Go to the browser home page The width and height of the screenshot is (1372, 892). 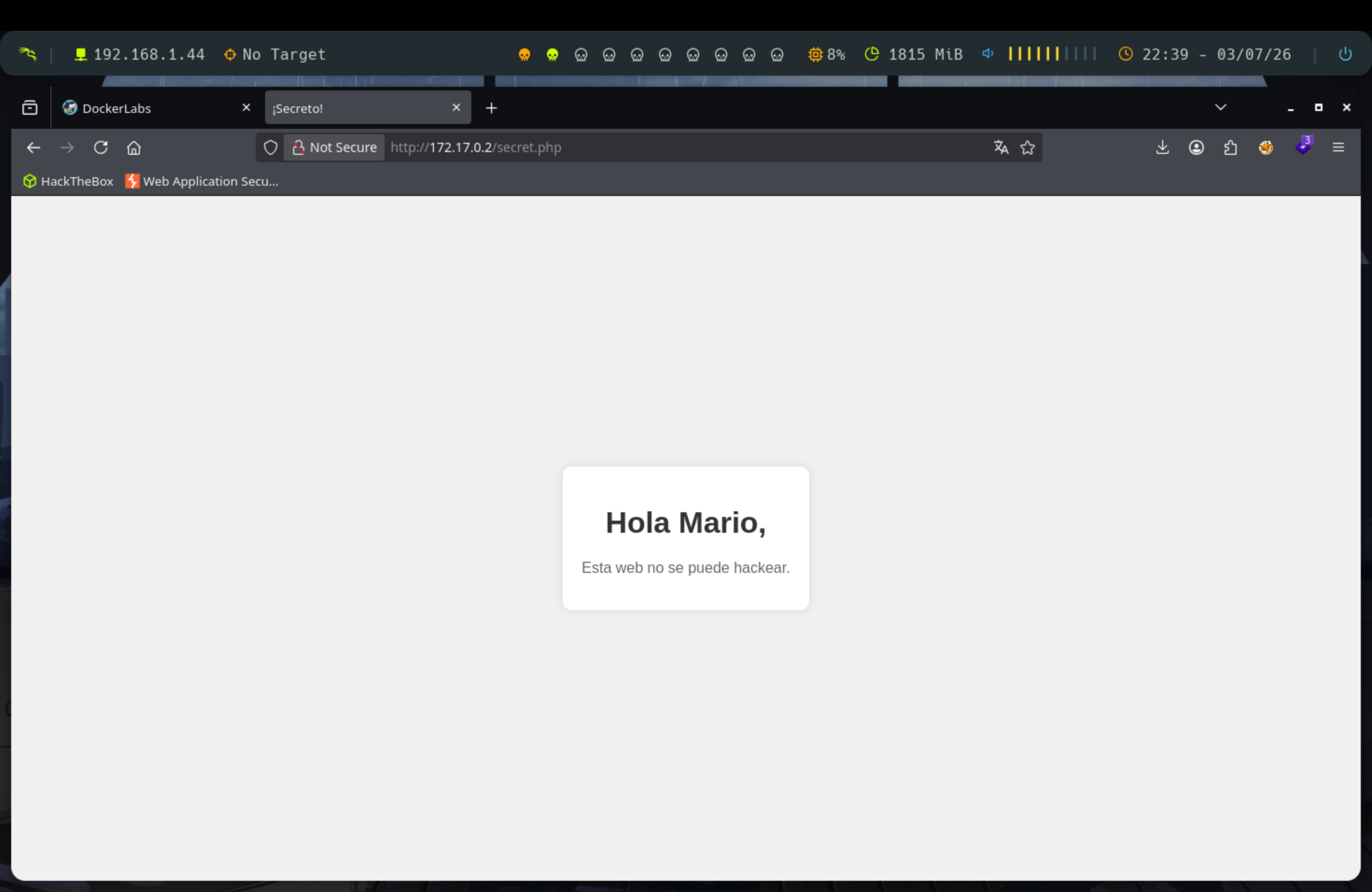tap(134, 147)
